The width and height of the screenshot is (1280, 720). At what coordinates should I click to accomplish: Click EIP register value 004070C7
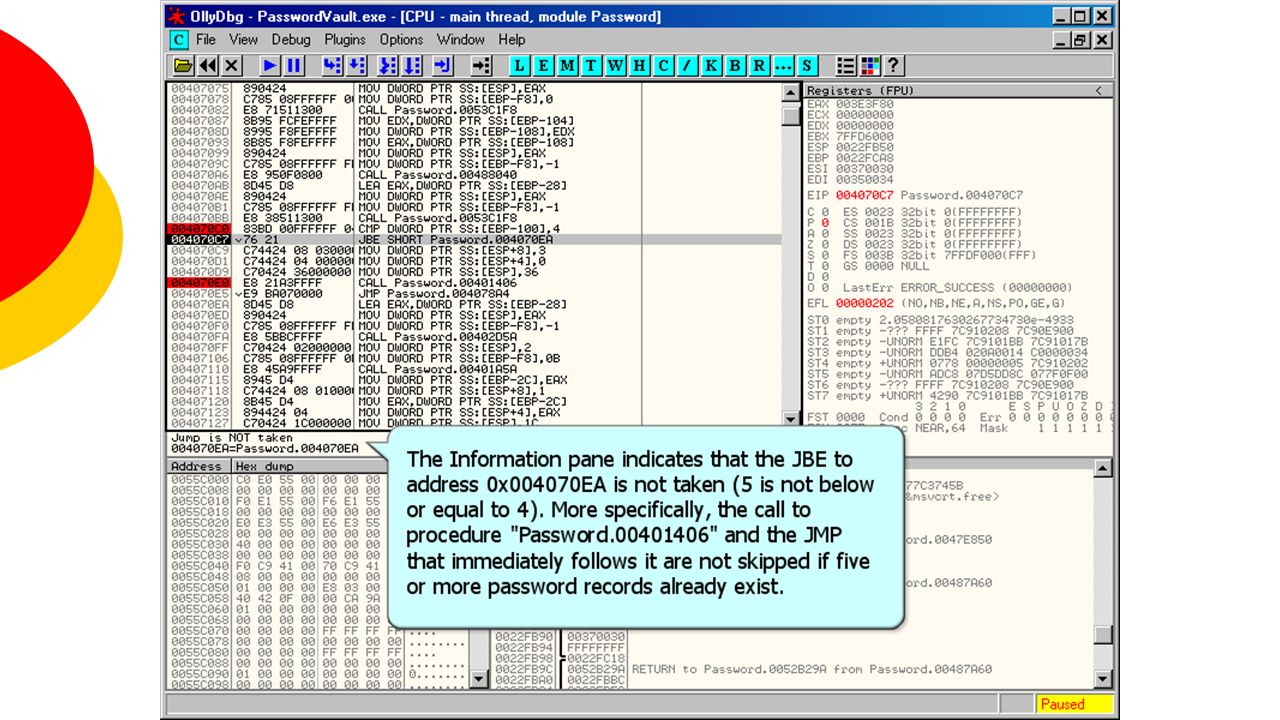(x=864, y=195)
